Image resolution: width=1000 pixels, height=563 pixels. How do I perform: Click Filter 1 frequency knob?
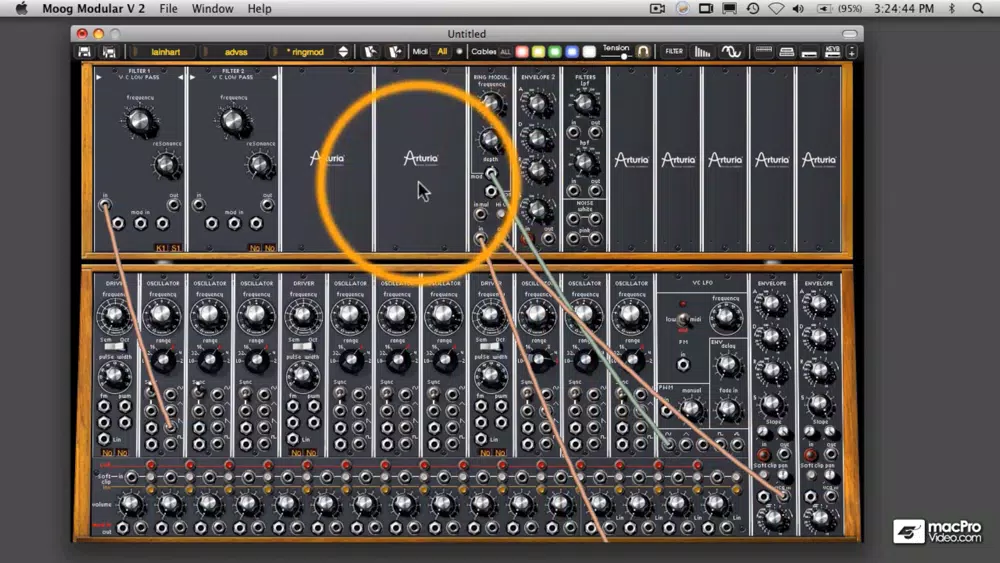pyautogui.click(x=140, y=121)
